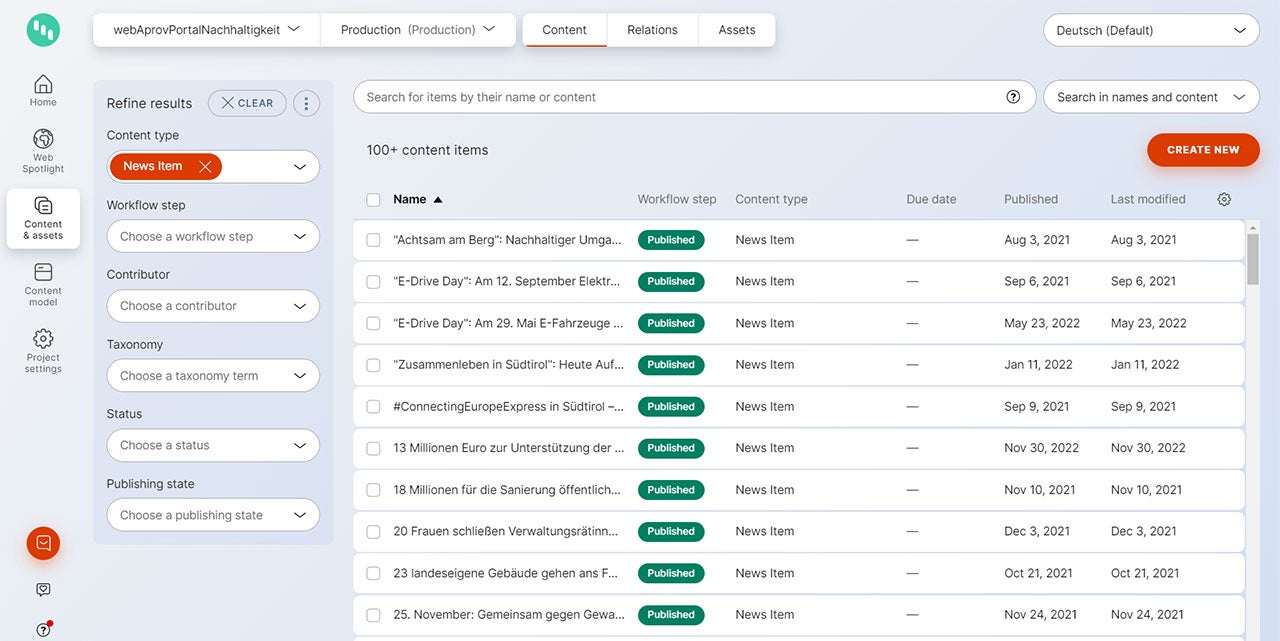This screenshot has height=641, width=1280.
Task: Click the orange feedback icon in sidebar
Action: [x=43, y=543]
